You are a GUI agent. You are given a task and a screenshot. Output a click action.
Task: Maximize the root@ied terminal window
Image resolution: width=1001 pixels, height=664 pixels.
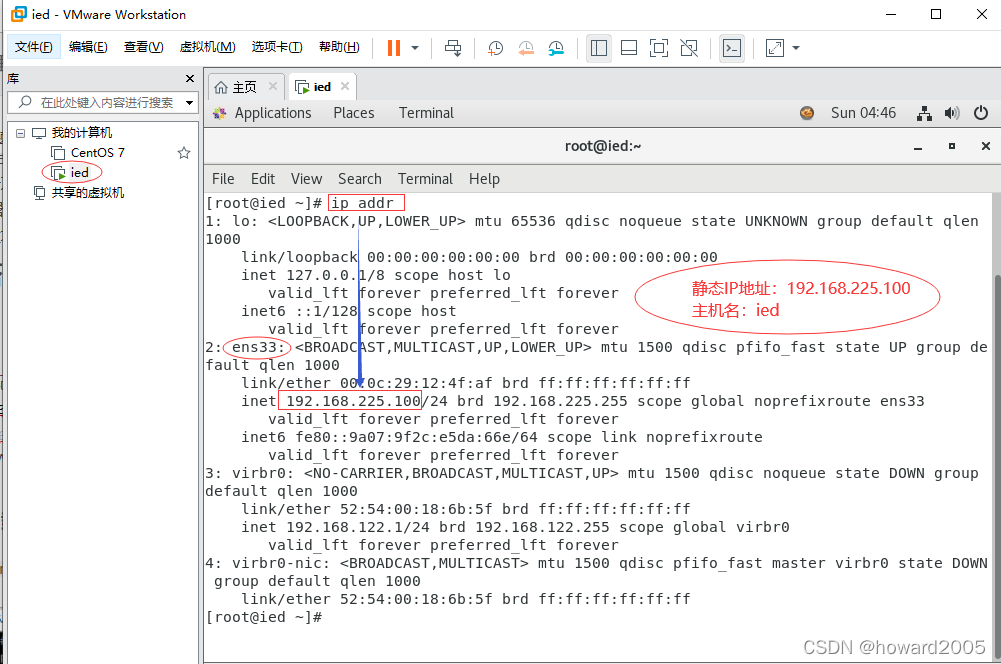pos(952,146)
